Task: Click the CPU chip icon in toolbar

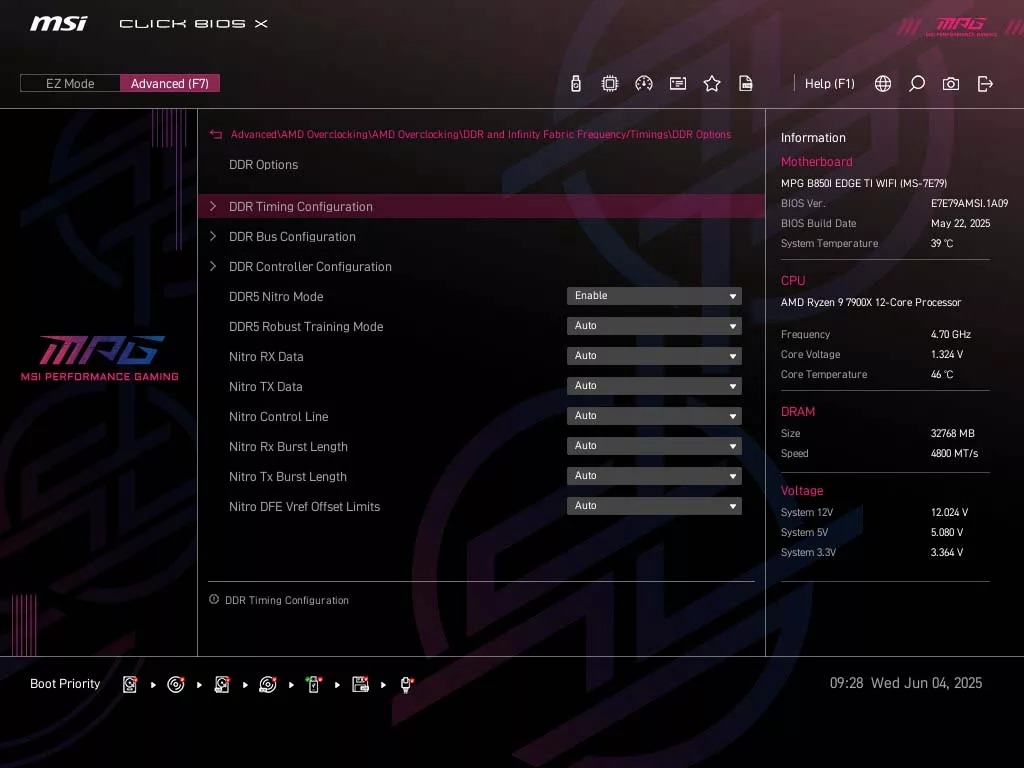Action: [609, 84]
